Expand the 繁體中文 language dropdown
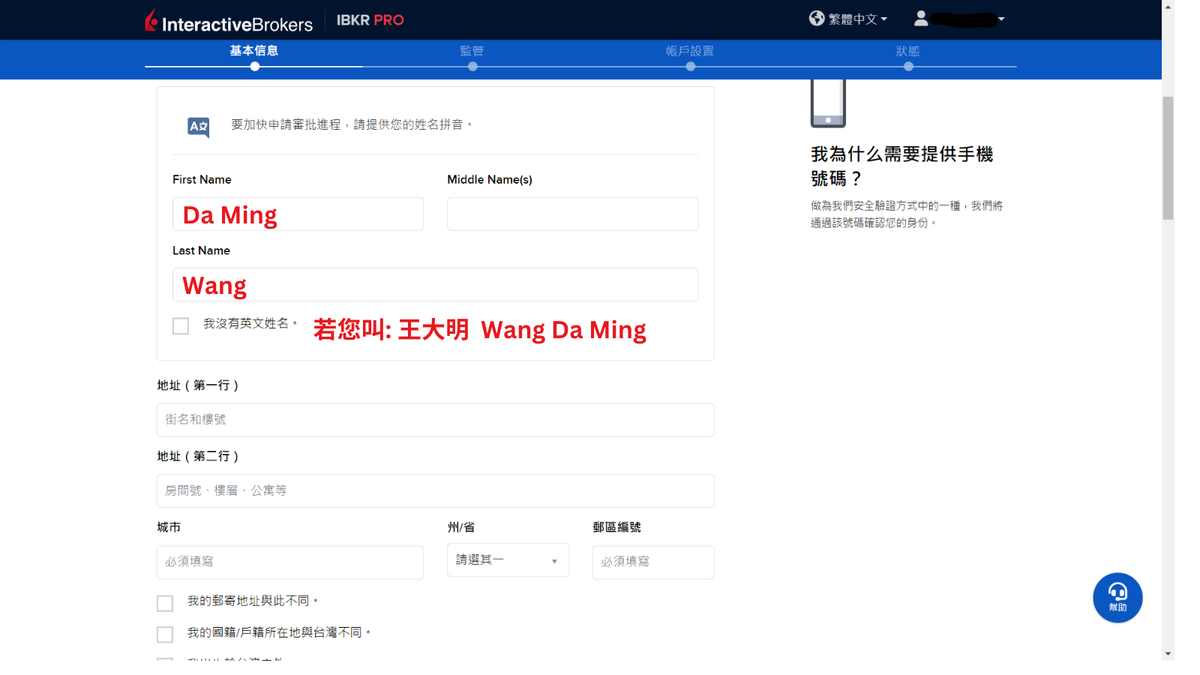 click(x=884, y=17)
